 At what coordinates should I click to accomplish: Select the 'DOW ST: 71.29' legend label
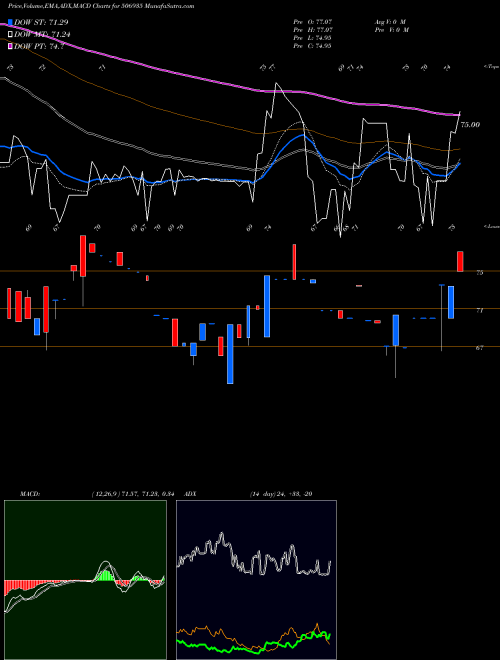click(41, 23)
